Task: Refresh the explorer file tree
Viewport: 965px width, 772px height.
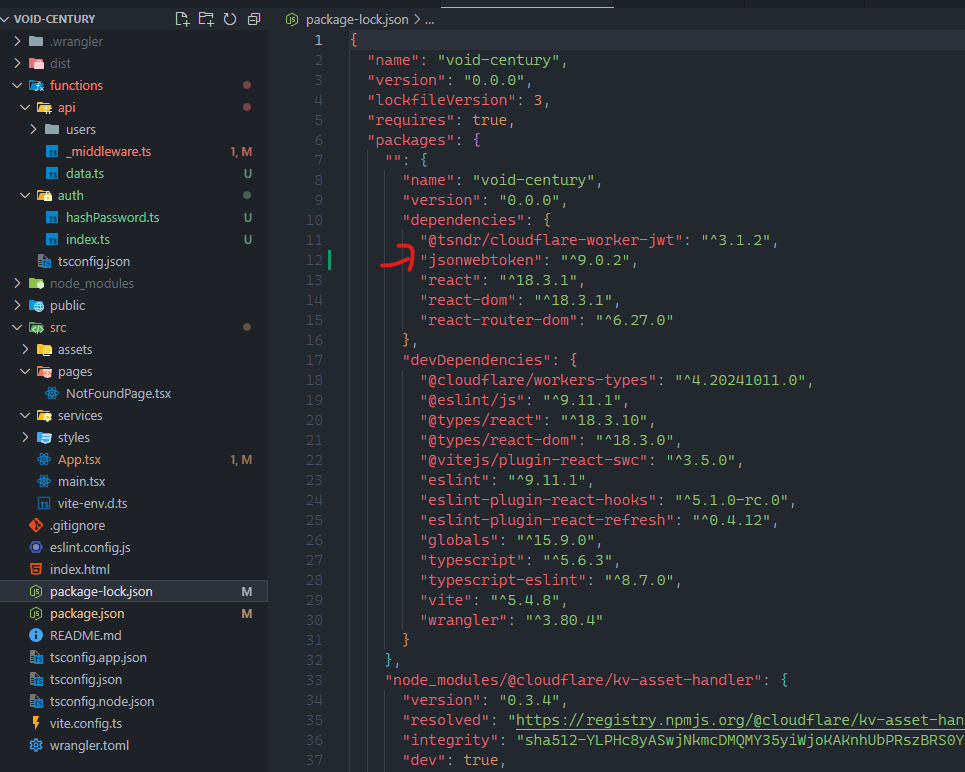Action: click(230, 19)
